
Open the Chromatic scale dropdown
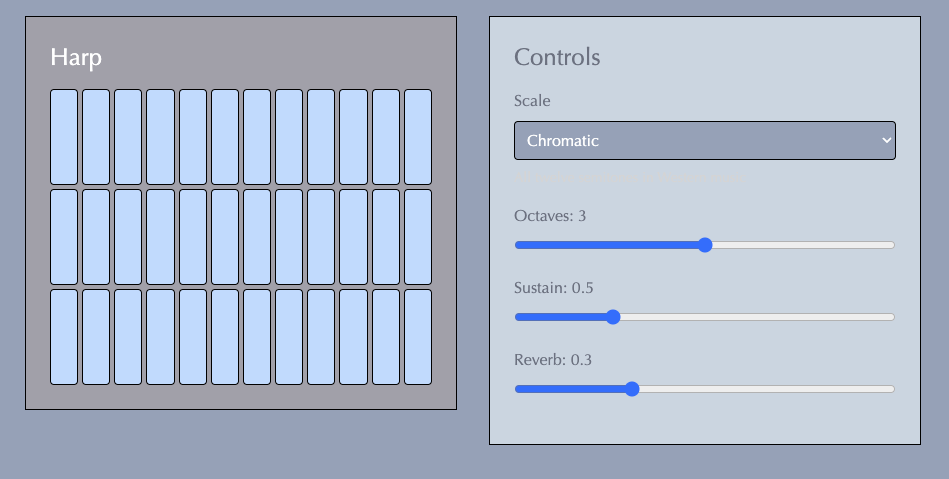[x=704, y=140]
